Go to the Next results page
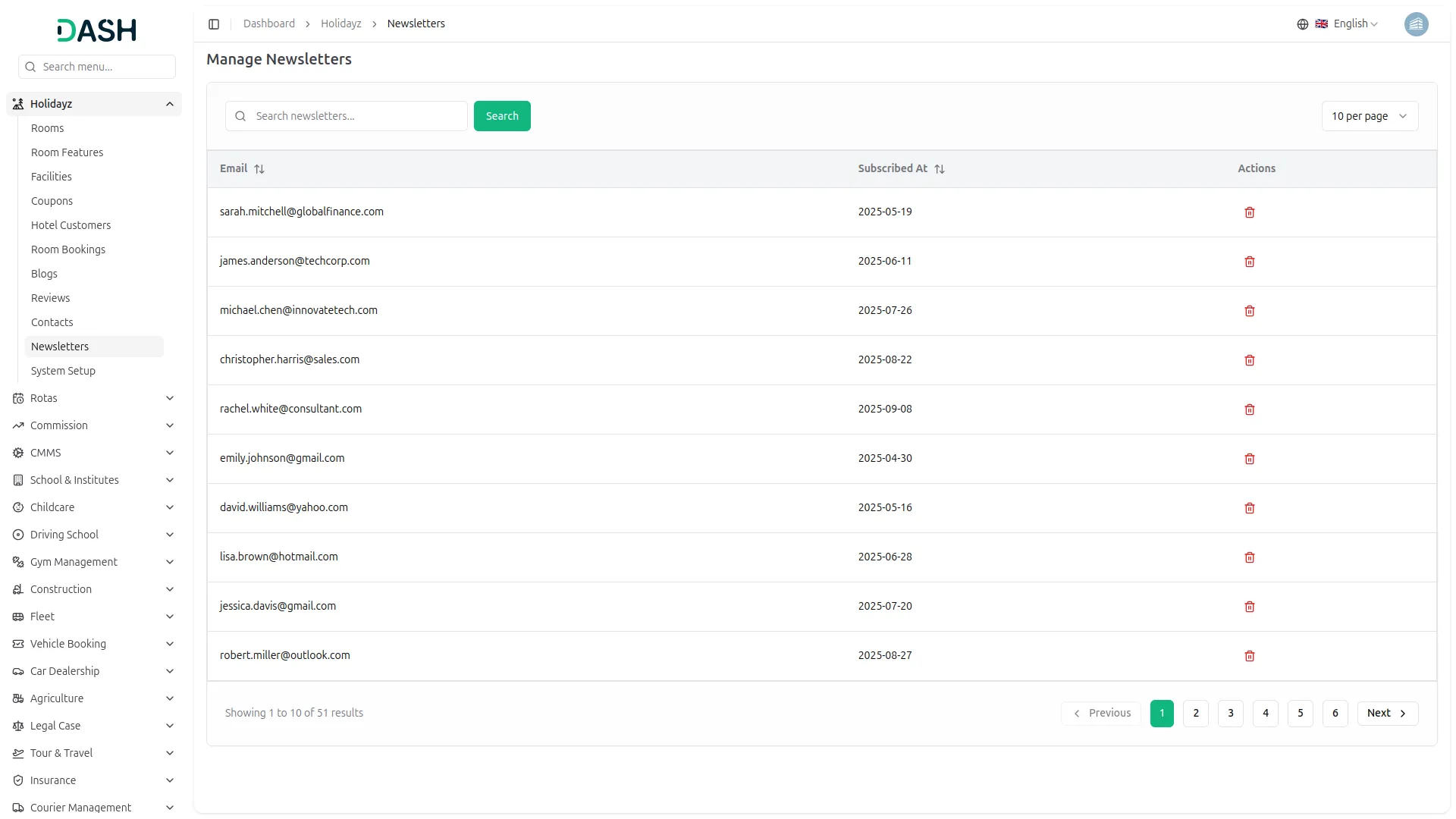The image size is (1456, 819). [x=1386, y=713]
